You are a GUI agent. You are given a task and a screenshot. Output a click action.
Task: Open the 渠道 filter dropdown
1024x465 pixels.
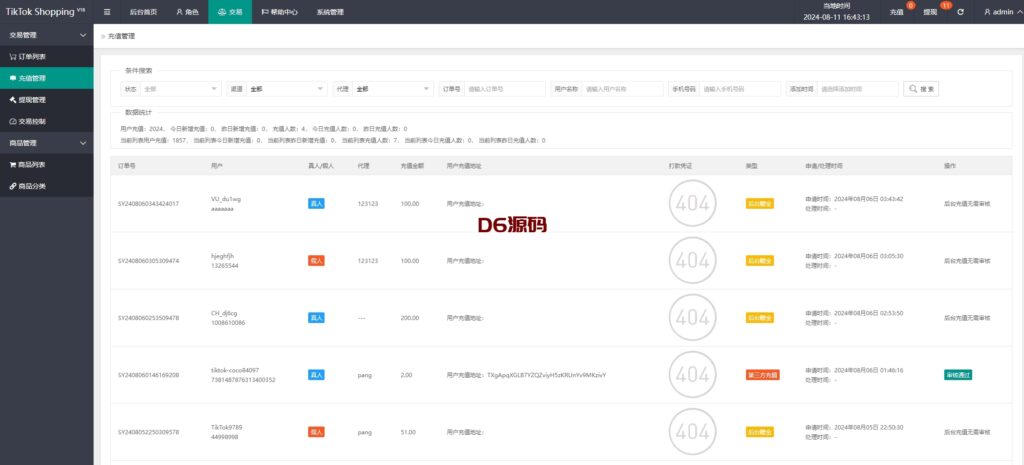(287, 89)
